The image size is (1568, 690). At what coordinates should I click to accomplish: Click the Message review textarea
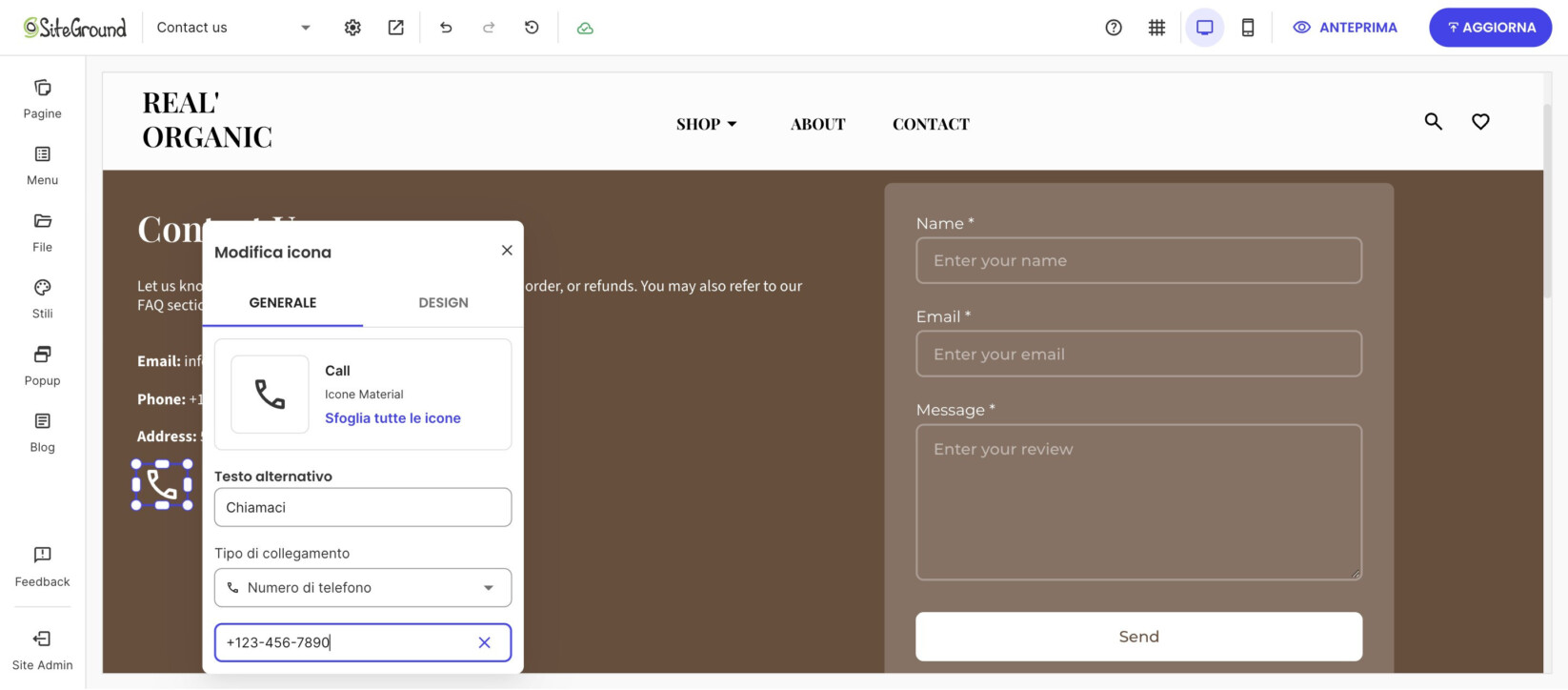coord(1138,502)
